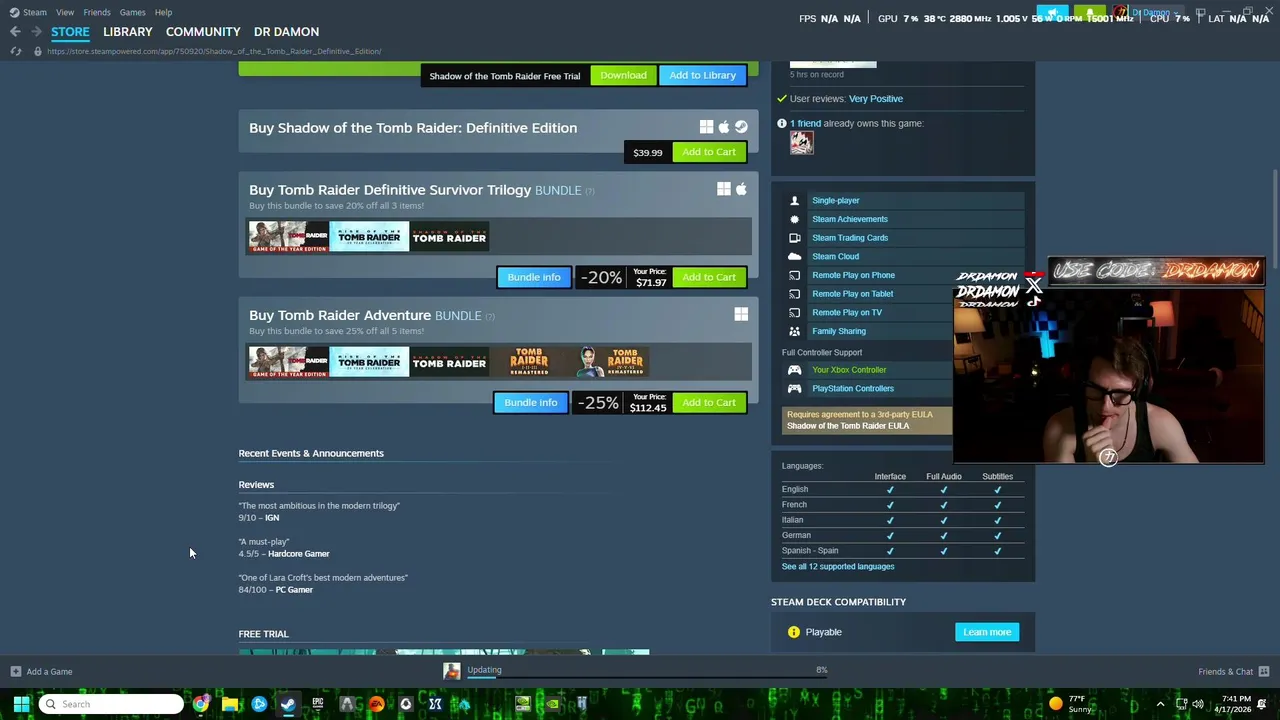Viewport: 1280px width, 720px height.
Task: Open the Friends & Chat grid icon
Action: click(x=1264, y=671)
